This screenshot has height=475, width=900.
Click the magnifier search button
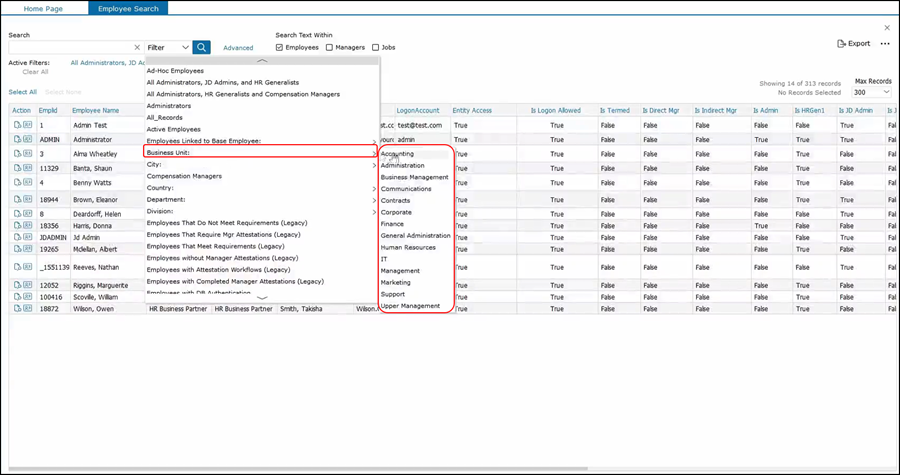[201, 47]
